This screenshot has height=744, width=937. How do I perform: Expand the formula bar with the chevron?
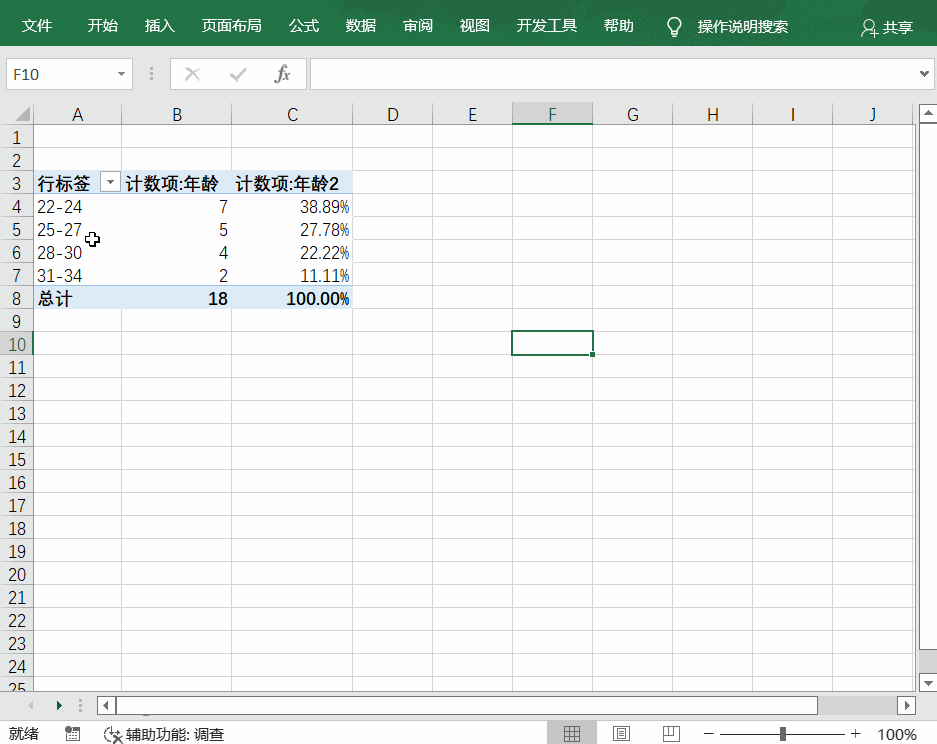point(924,74)
